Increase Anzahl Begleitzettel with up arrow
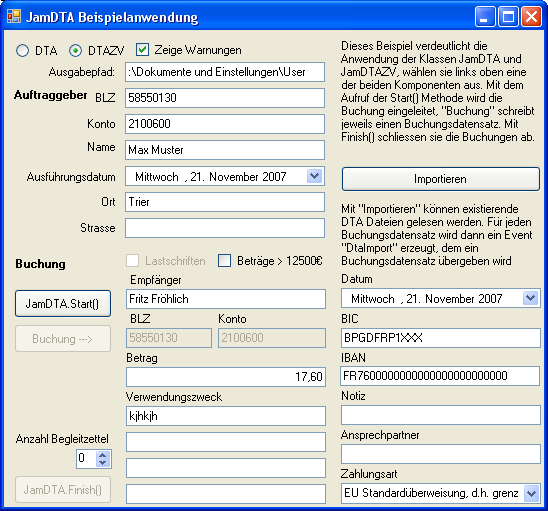 (103, 455)
